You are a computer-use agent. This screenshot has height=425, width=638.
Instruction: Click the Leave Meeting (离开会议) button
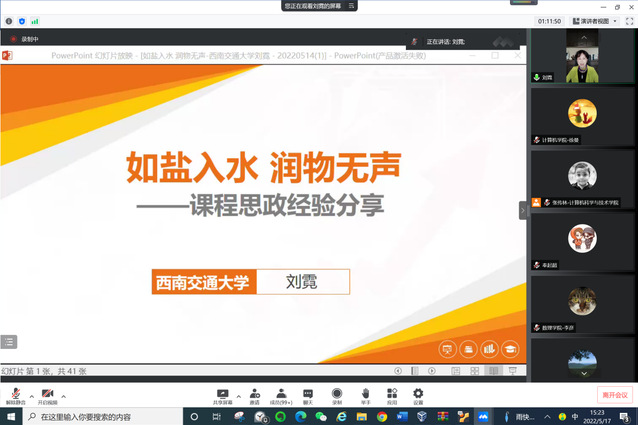[x=615, y=395]
